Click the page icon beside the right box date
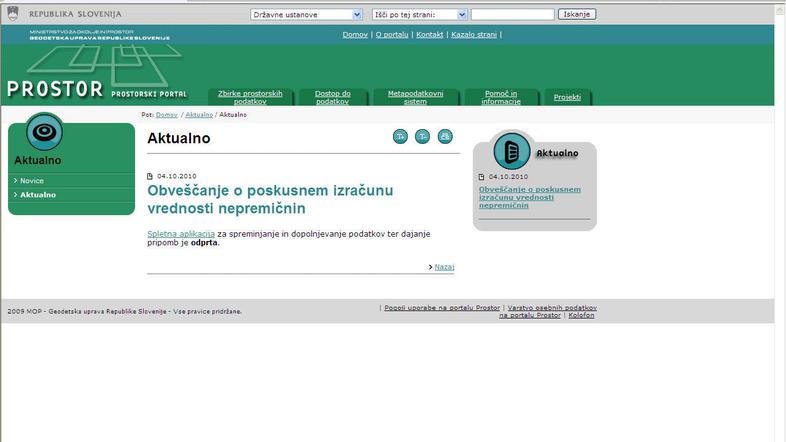Viewport: 786px width, 442px height. pos(482,177)
